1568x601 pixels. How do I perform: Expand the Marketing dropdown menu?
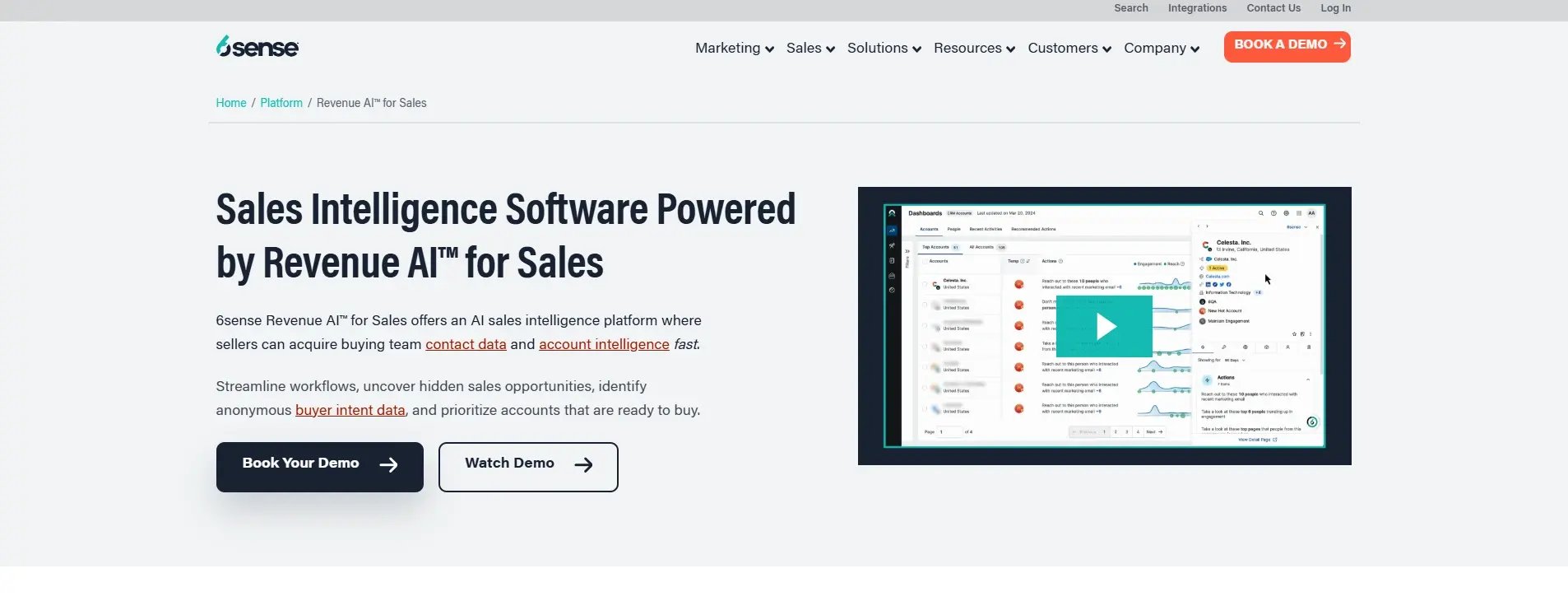[x=735, y=49]
